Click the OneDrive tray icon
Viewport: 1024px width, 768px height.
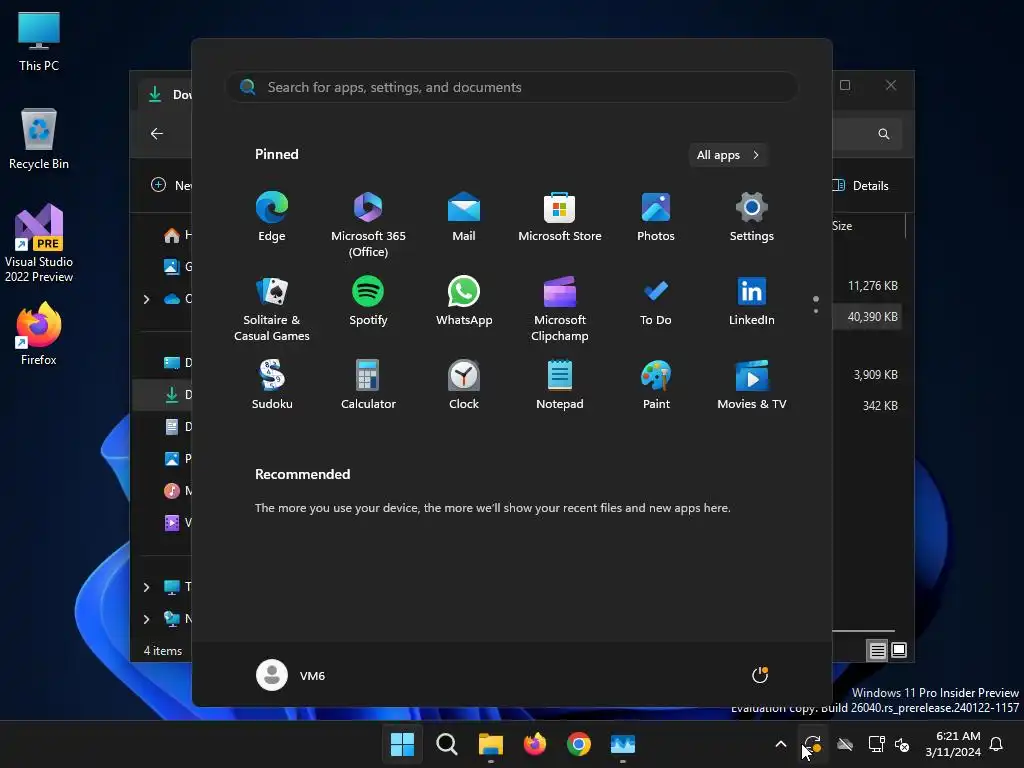[845, 744]
